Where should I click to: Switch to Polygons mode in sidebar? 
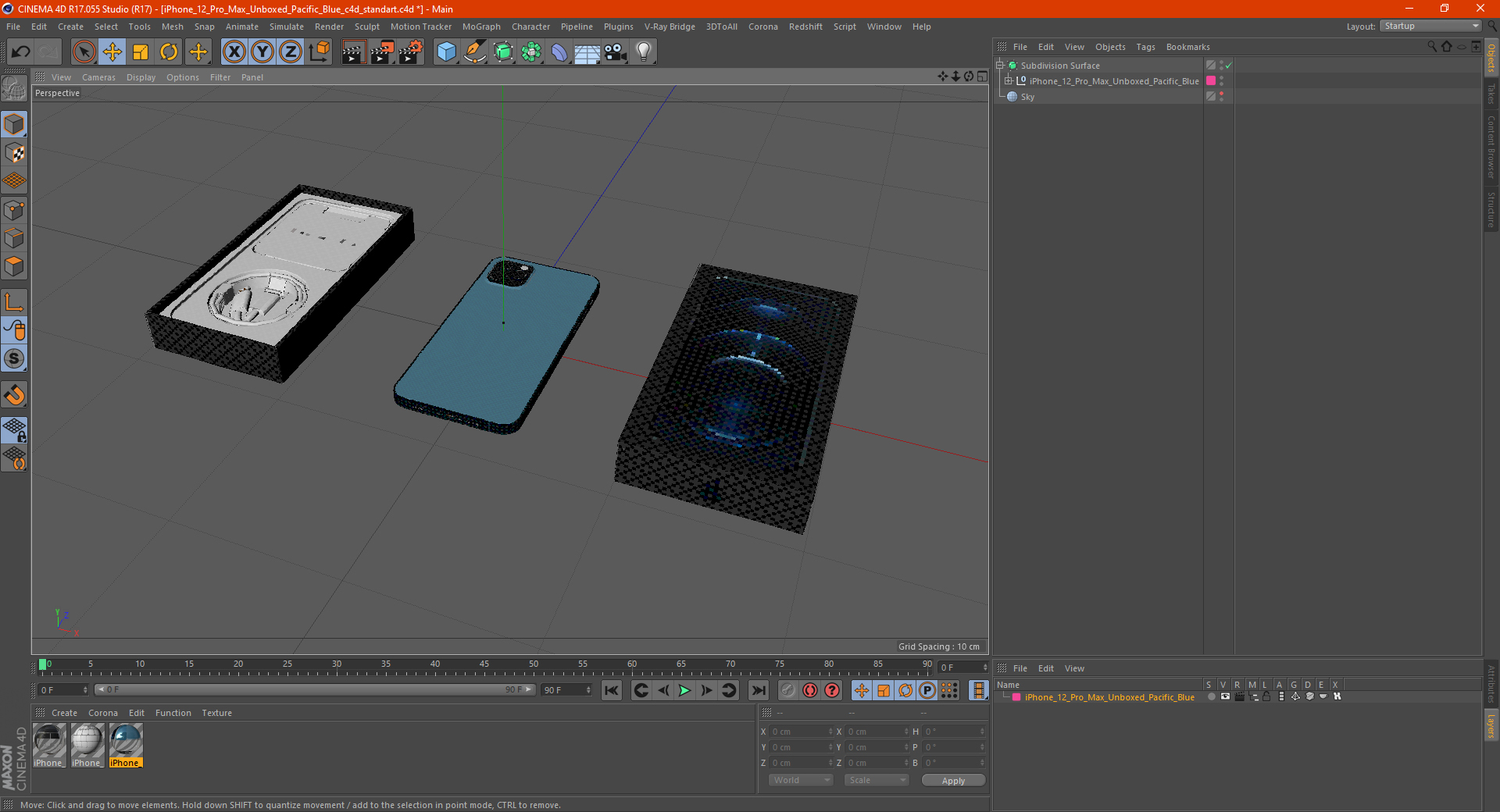pos(14,267)
